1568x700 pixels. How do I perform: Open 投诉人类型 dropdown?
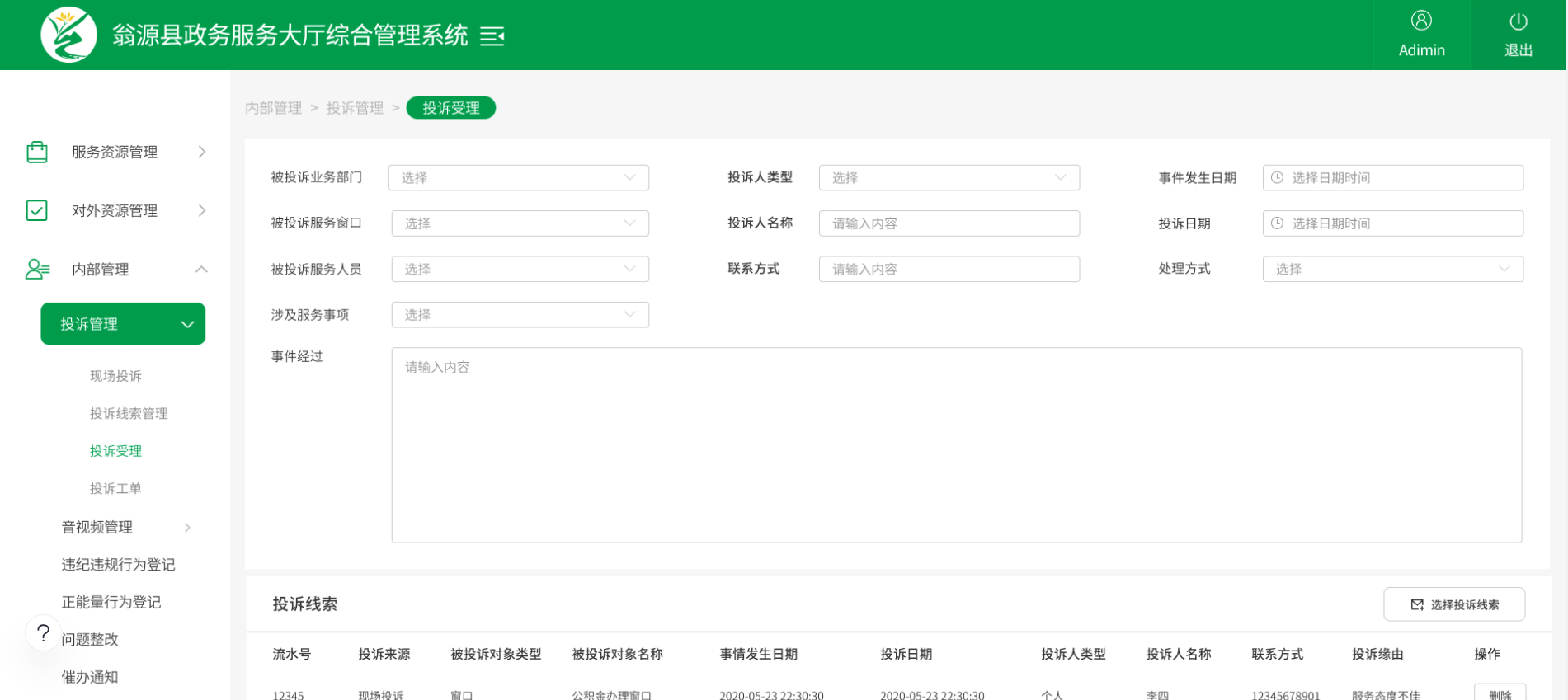[949, 177]
